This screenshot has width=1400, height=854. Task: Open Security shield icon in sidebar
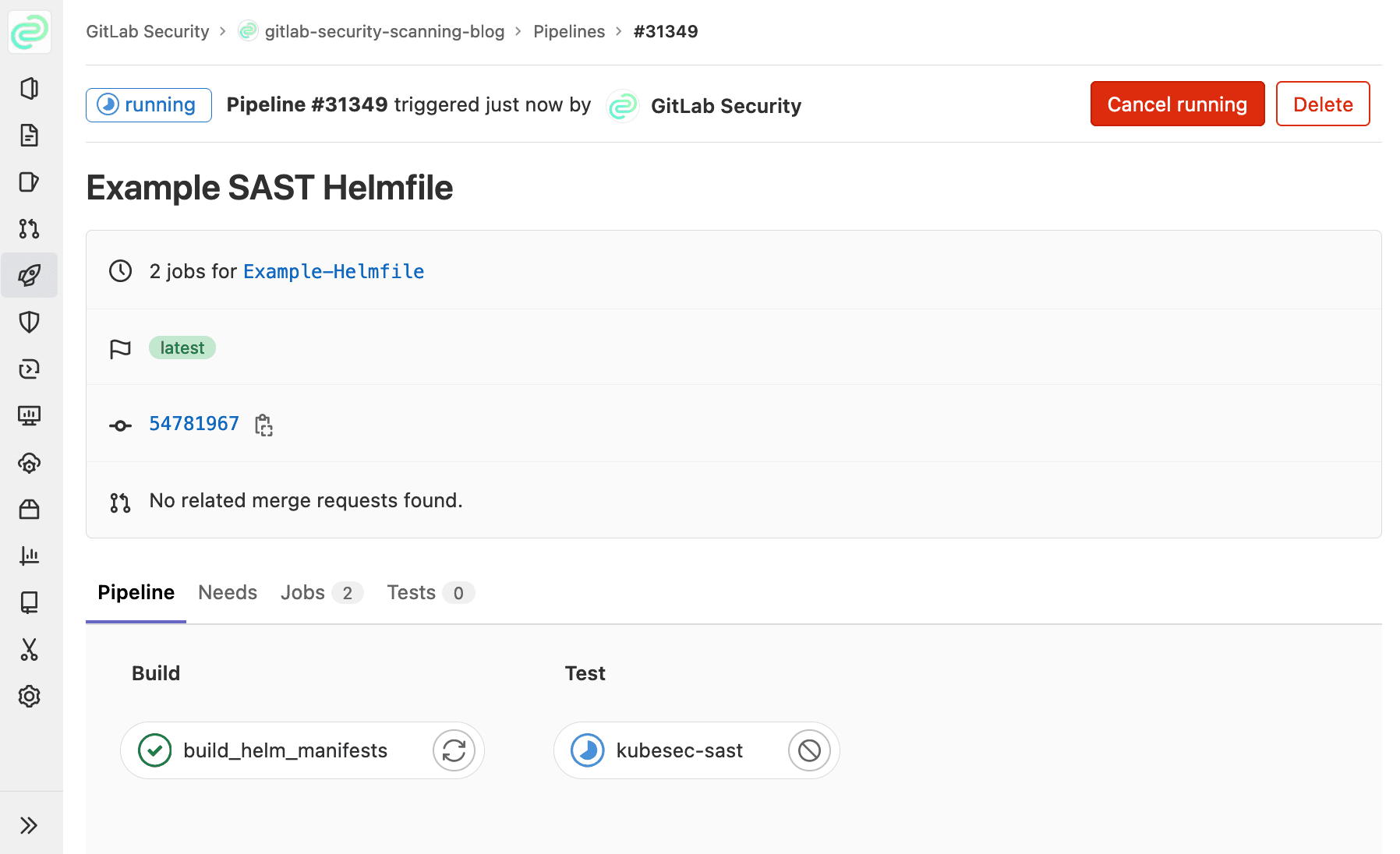pos(29,322)
